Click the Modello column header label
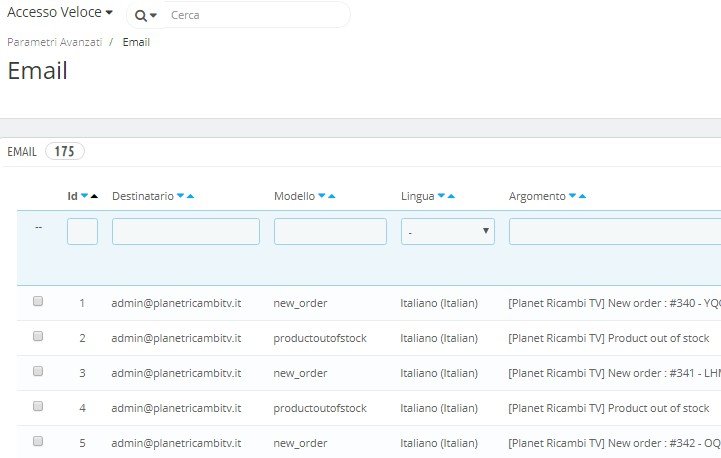The width and height of the screenshot is (721, 458). click(x=295, y=196)
